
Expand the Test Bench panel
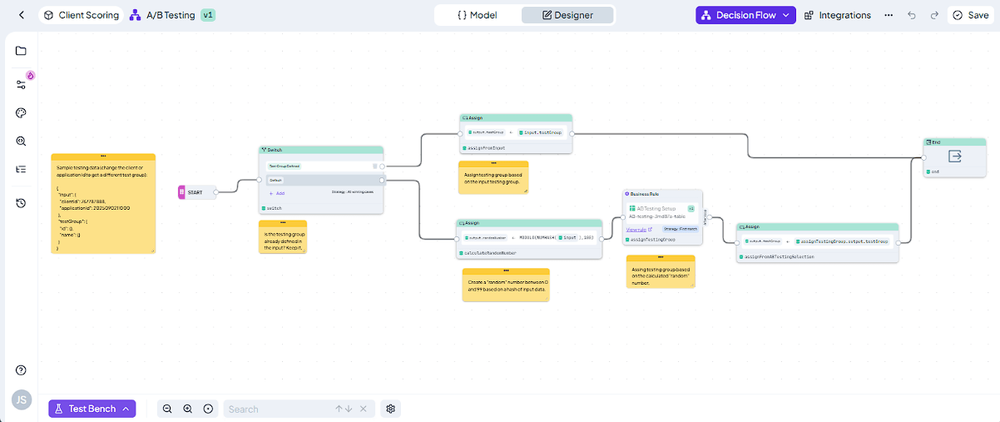(92, 409)
